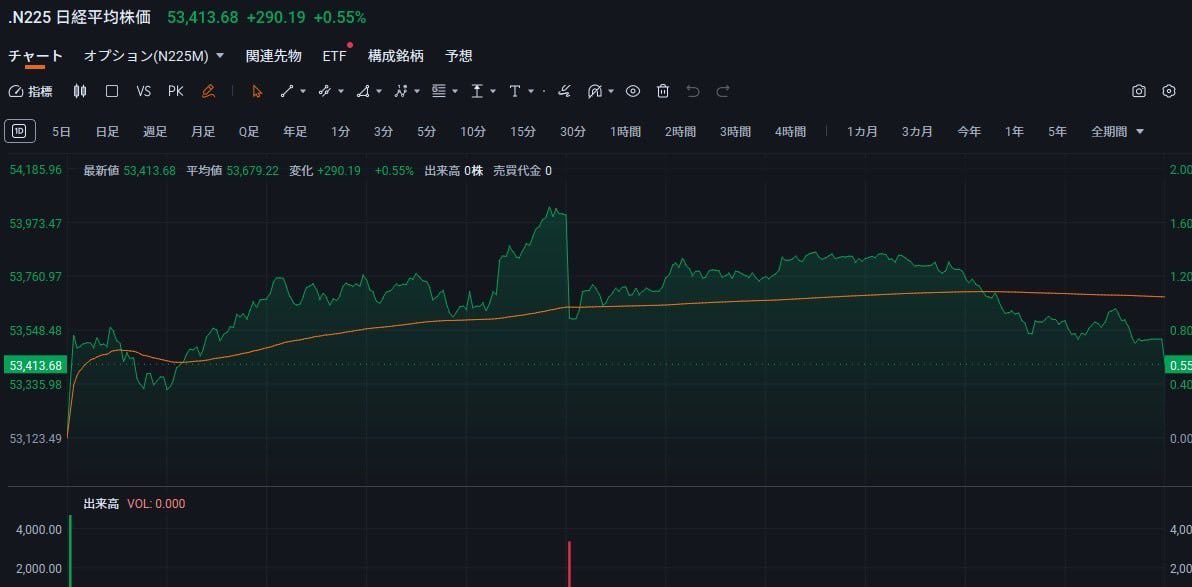The height and width of the screenshot is (587, 1192).
Task: Open chart settings hexagon gear icon
Action: coord(1169,91)
